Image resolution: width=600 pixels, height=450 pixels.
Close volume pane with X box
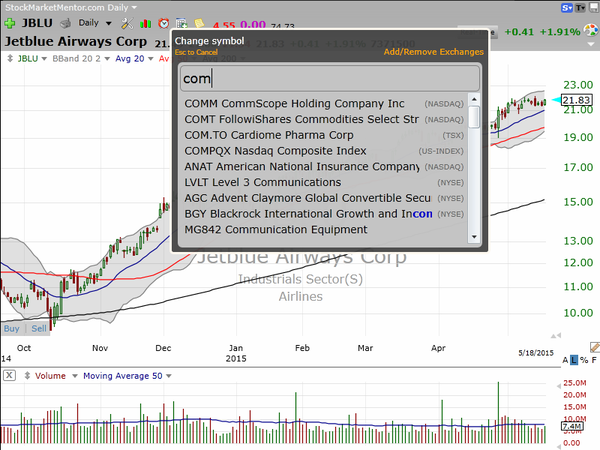pyautogui.click(x=9, y=375)
